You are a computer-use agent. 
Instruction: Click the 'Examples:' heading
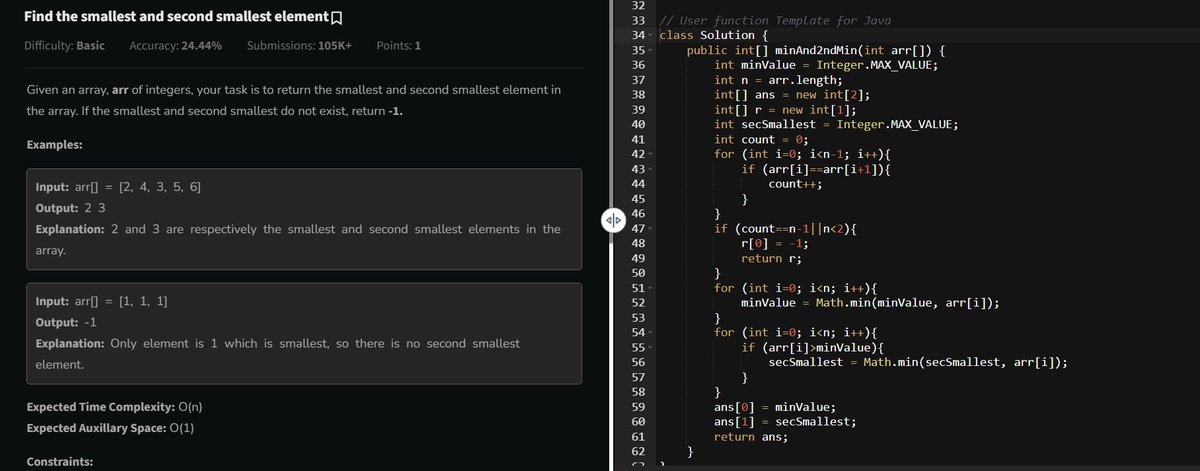tap(54, 145)
